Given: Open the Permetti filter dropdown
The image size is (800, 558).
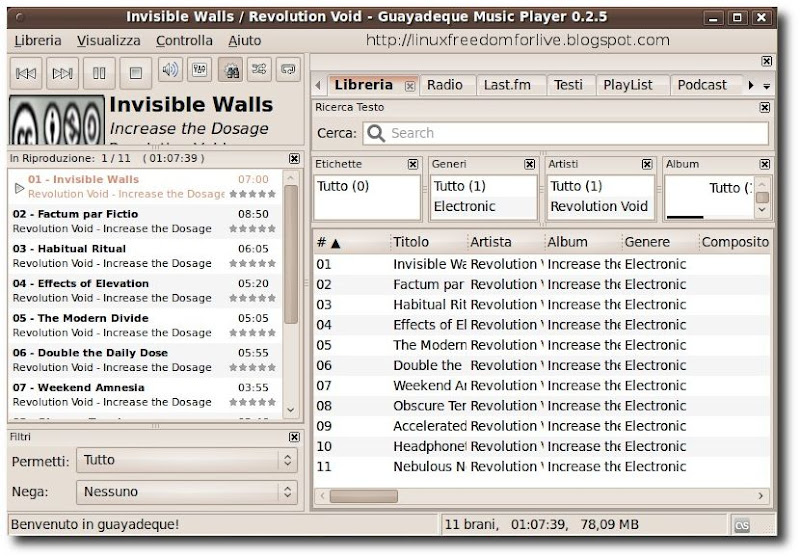Looking at the screenshot, I should coord(188,460).
